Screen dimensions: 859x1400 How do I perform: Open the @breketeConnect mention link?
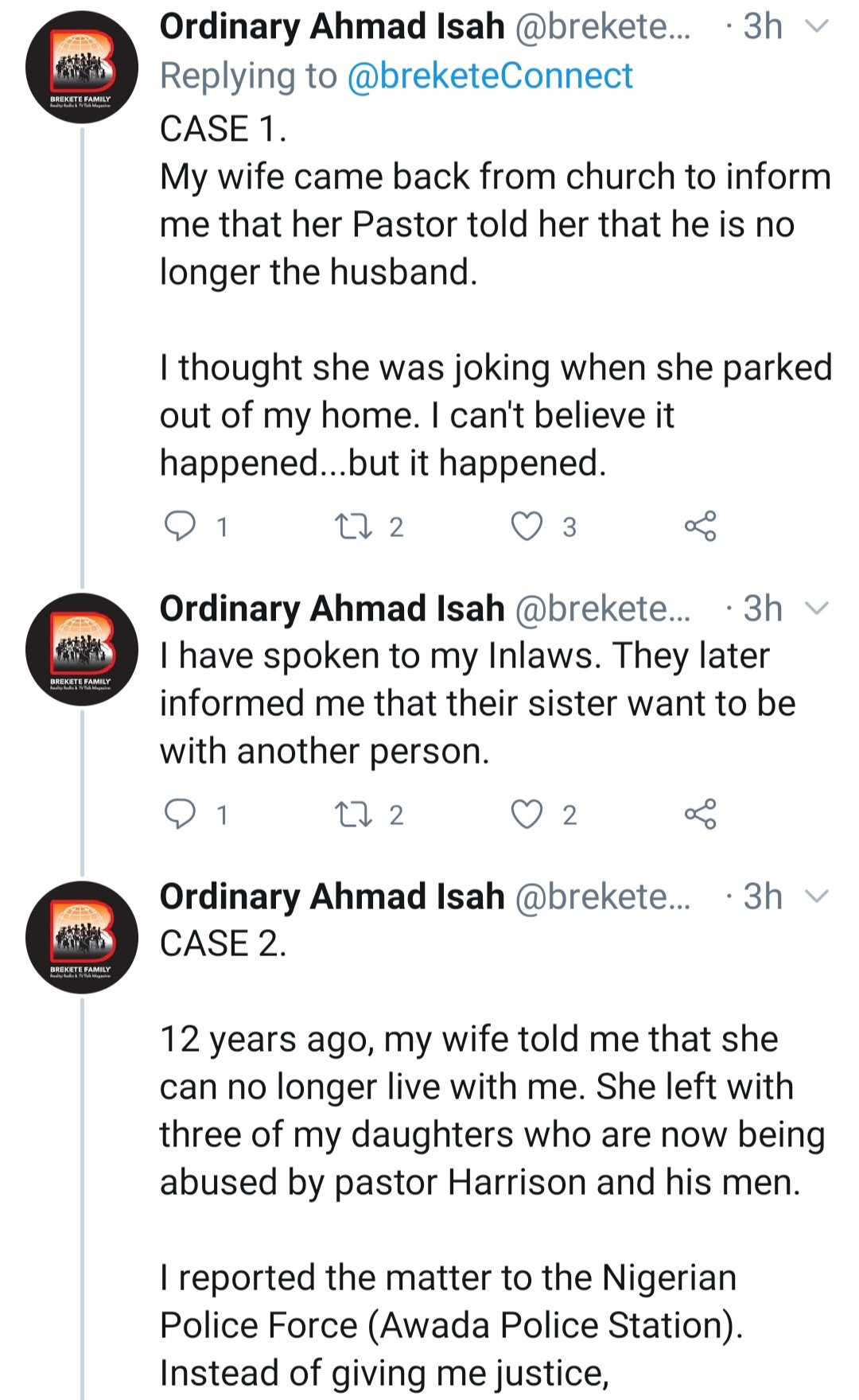490,76
